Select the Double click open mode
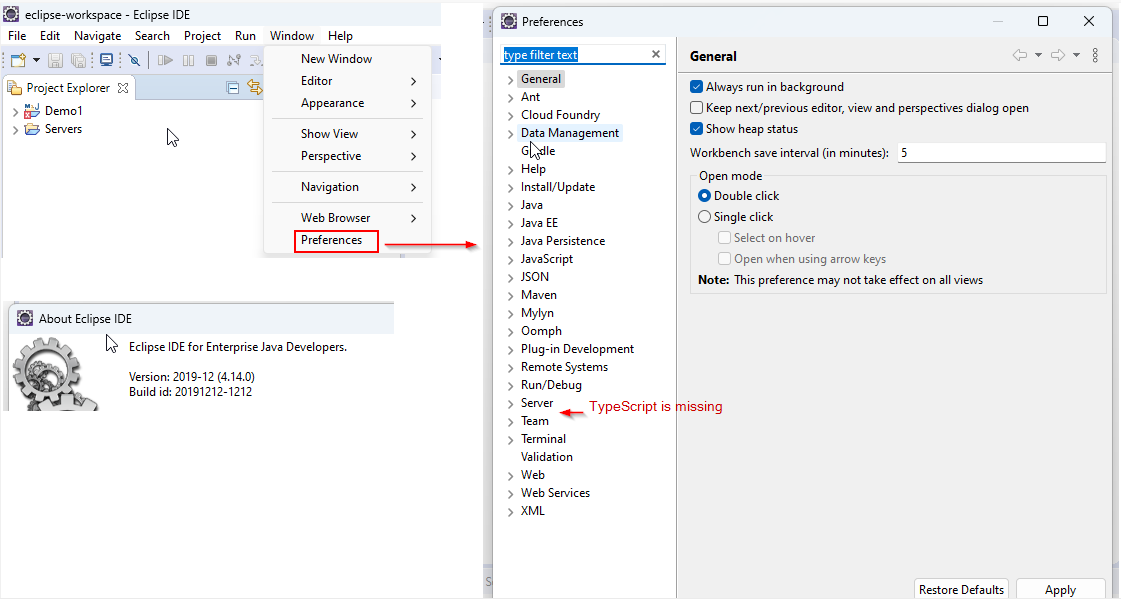The image size is (1121, 599). 704,196
